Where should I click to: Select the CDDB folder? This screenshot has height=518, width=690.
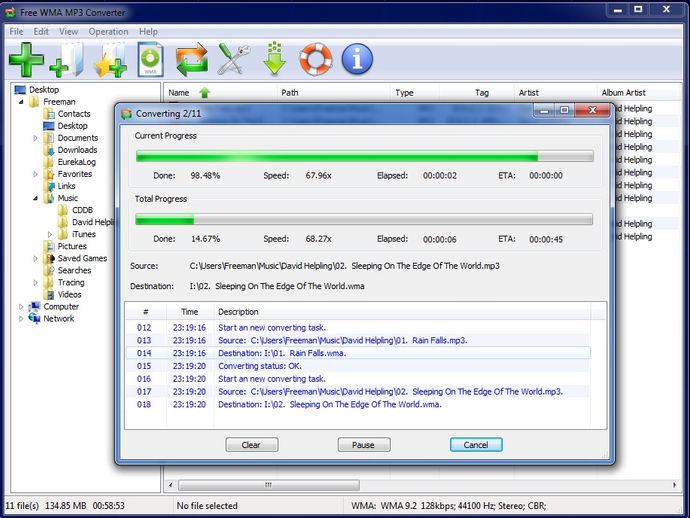82,210
